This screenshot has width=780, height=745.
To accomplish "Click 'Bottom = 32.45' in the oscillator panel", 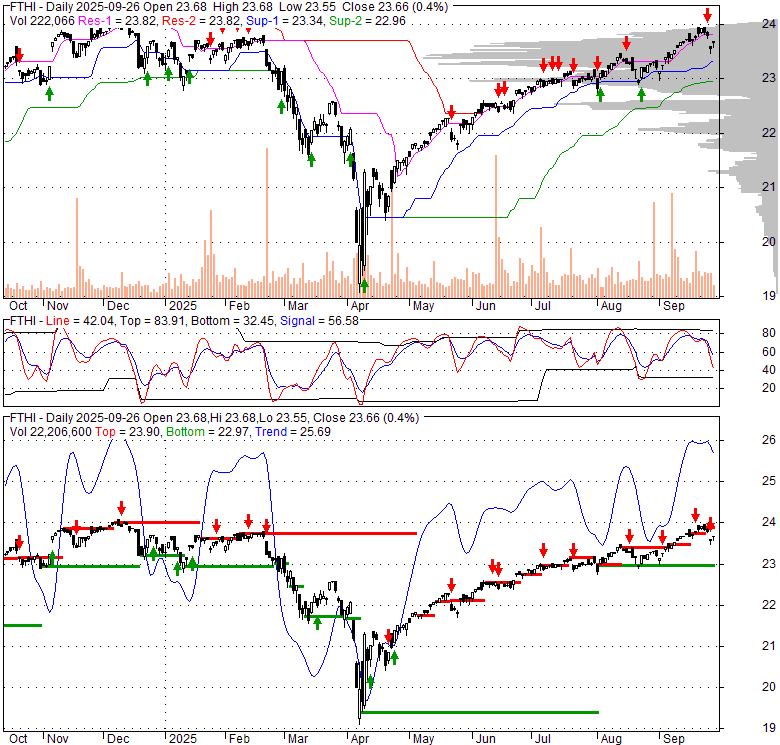I will [x=232, y=321].
